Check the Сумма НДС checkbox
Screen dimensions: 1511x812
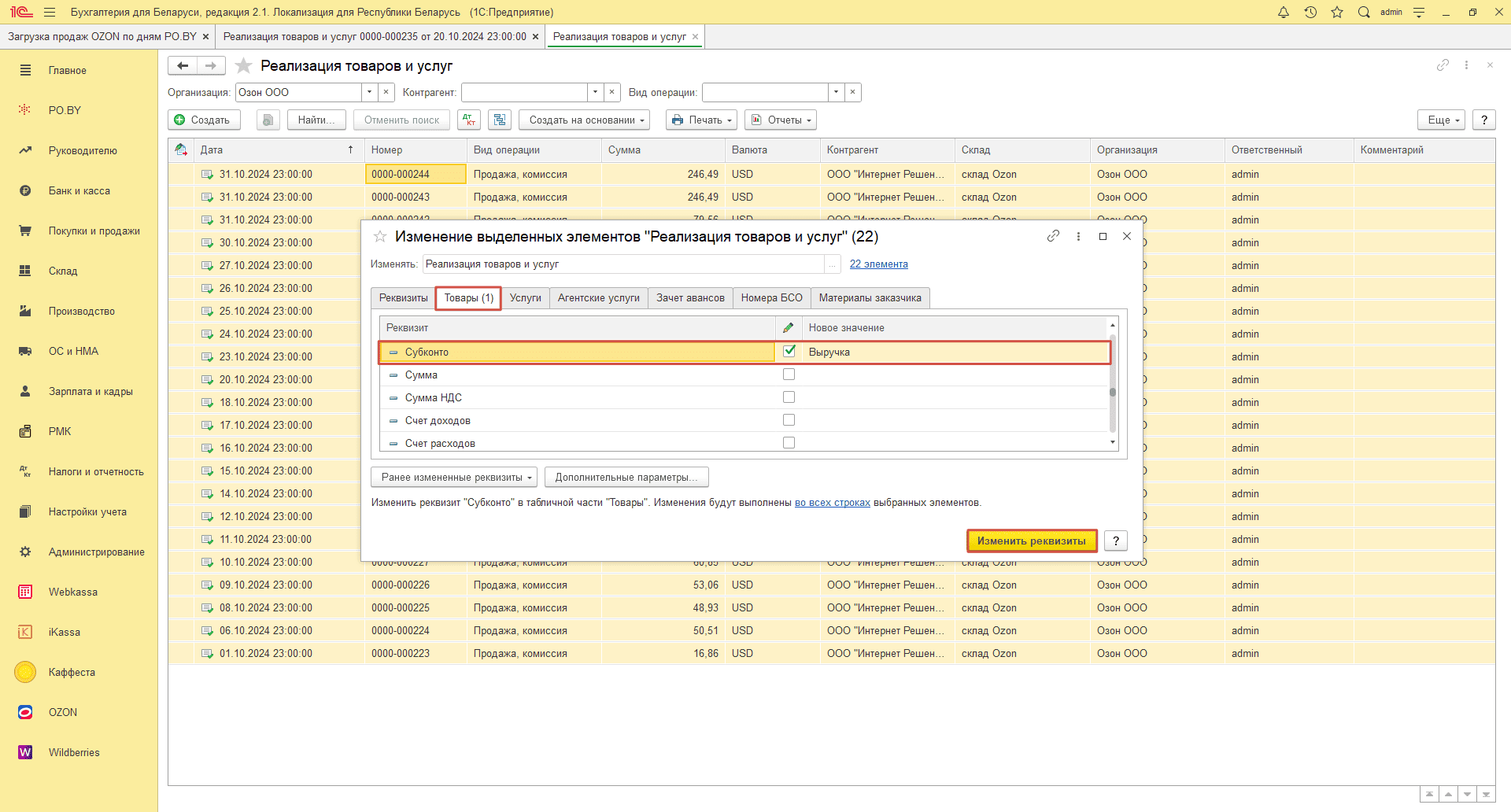[789, 397]
